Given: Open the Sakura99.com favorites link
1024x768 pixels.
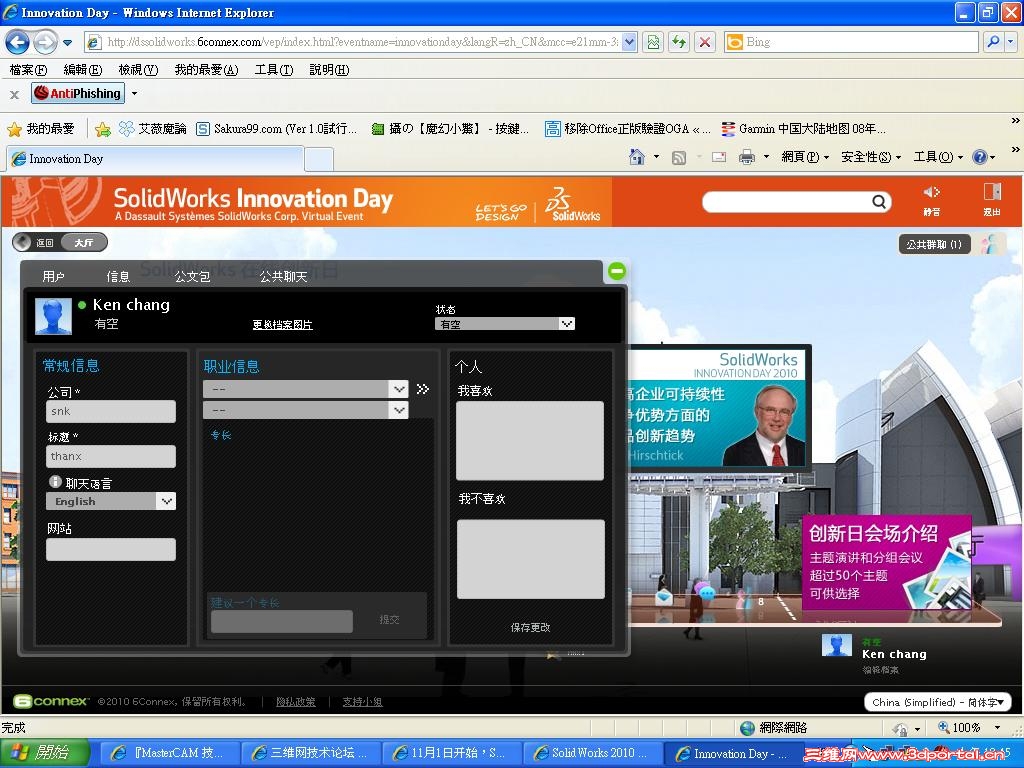Looking at the screenshot, I should click(x=277, y=129).
